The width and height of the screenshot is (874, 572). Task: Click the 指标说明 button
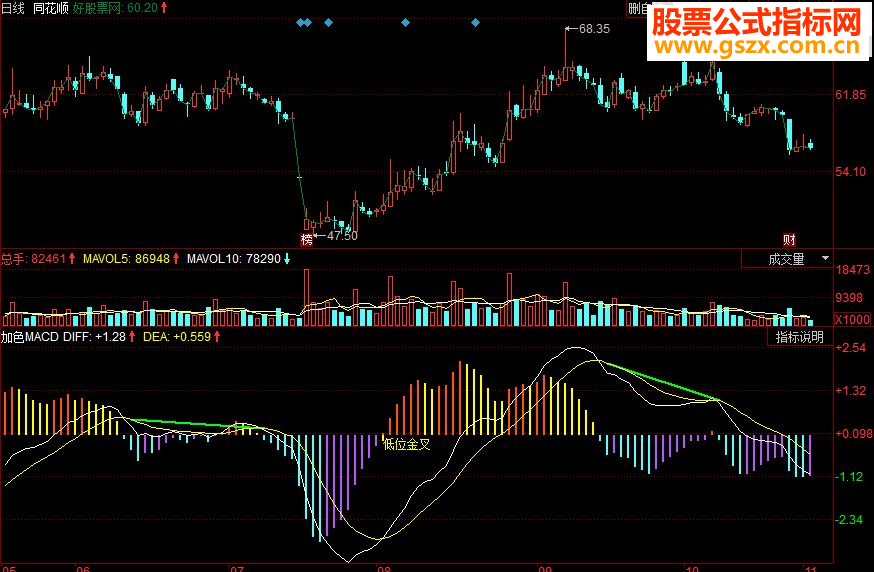pyautogui.click(x=800, y=337)
